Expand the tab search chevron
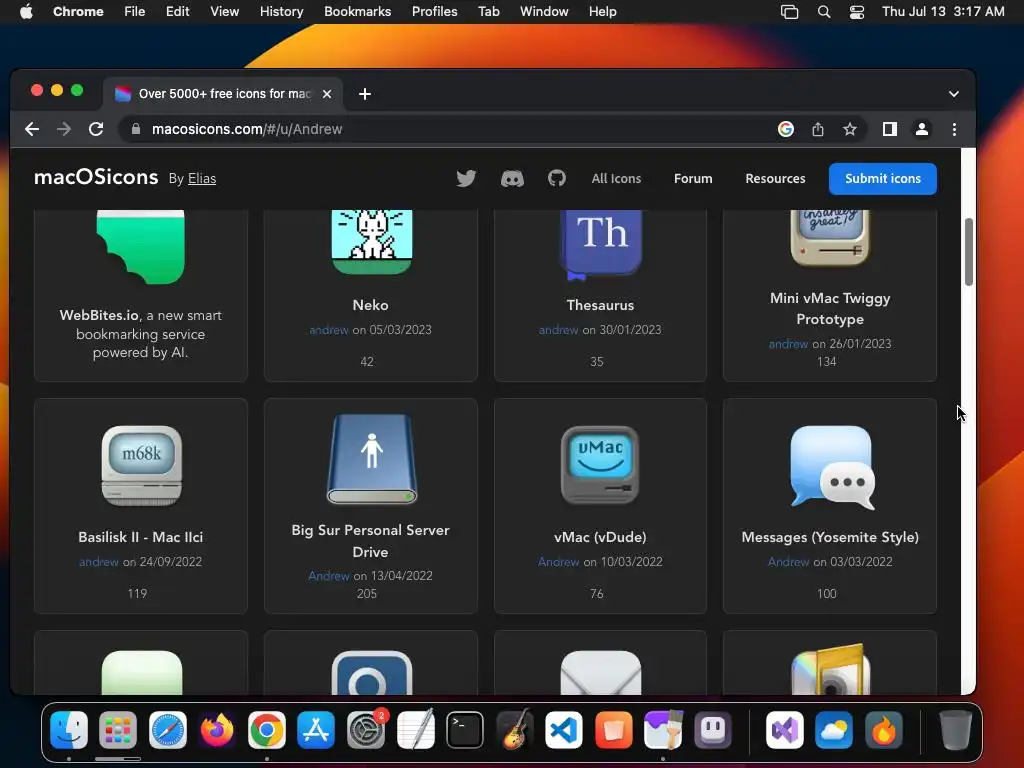The height and width of the screenshot is (768, 1024). pos(953,94)
